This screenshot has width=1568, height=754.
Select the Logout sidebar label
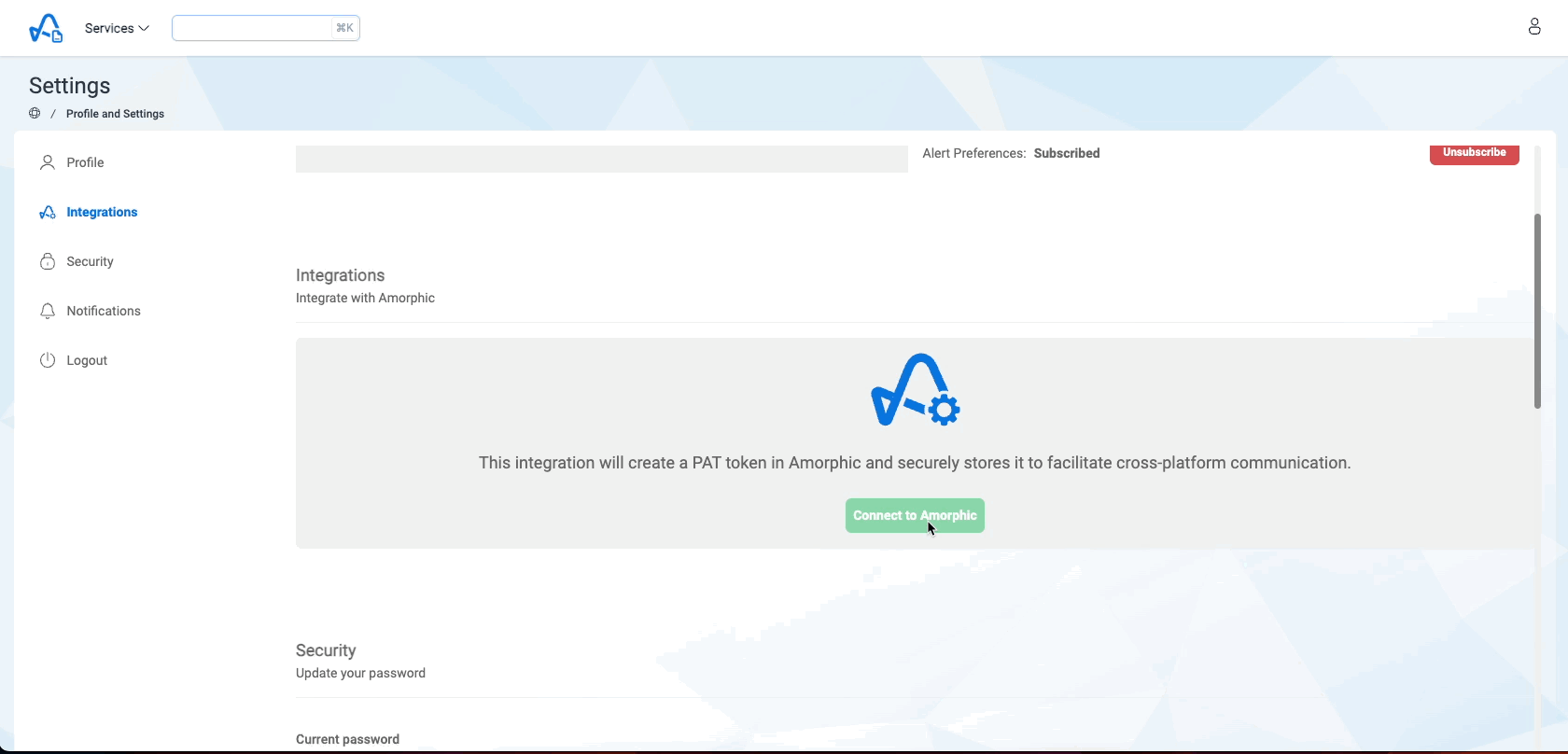click(87, 360)
